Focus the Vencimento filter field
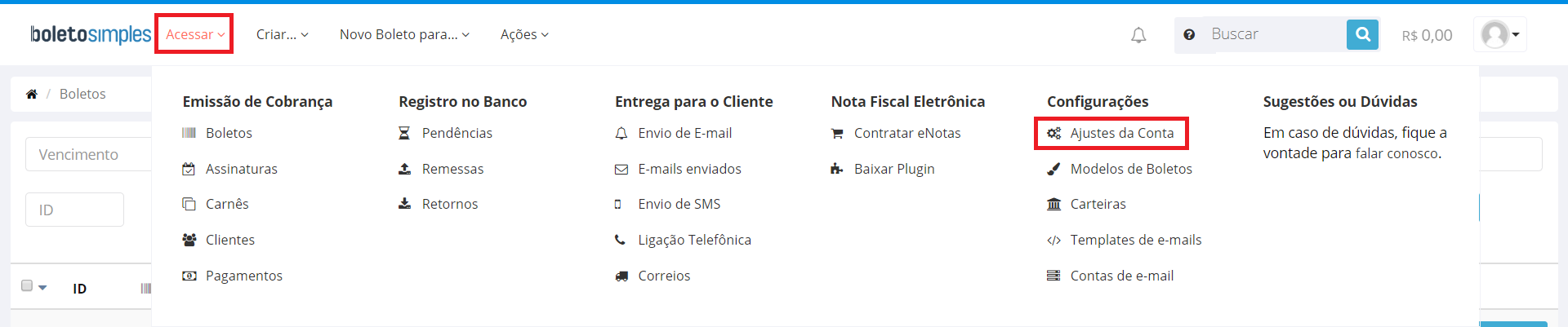The image size is (1568, 327). click(88, 155)
